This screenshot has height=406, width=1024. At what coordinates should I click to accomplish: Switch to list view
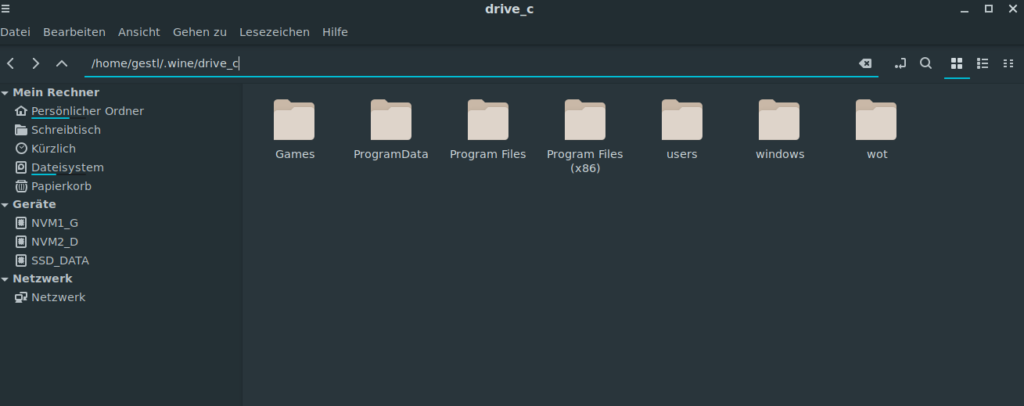click(x=982, y=63)
